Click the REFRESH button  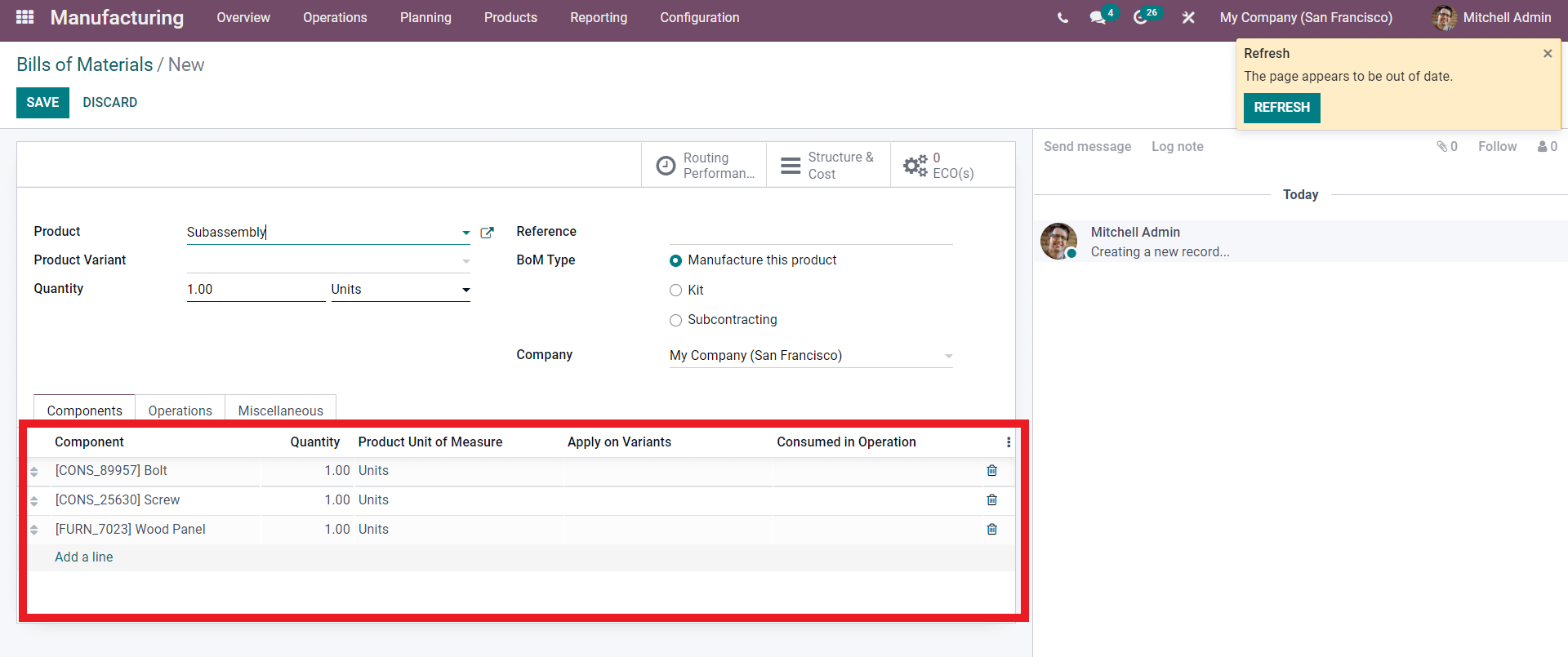1281,108
